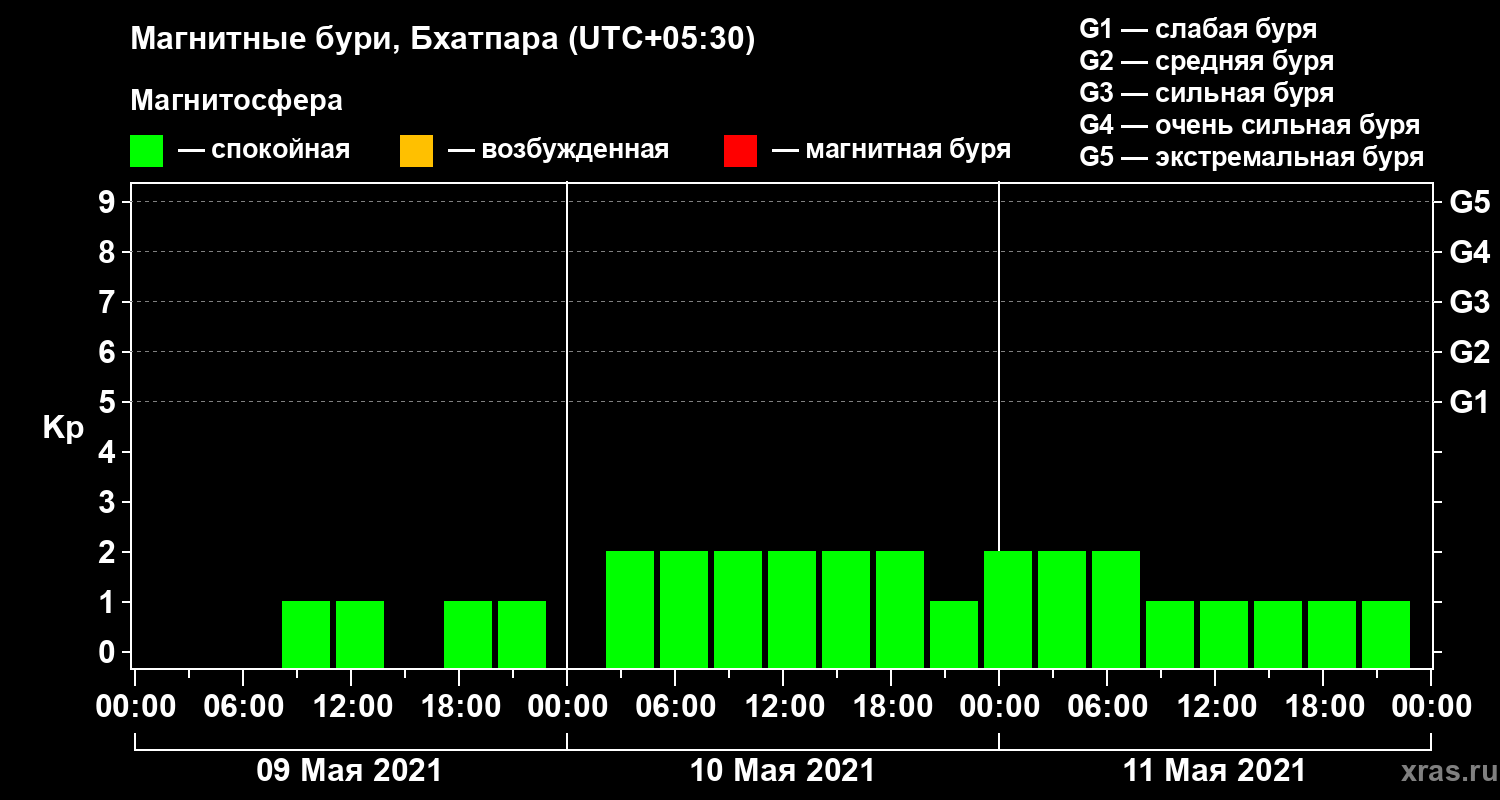Click the '06:00' tick label on 10 Мая

click(675, 707)
